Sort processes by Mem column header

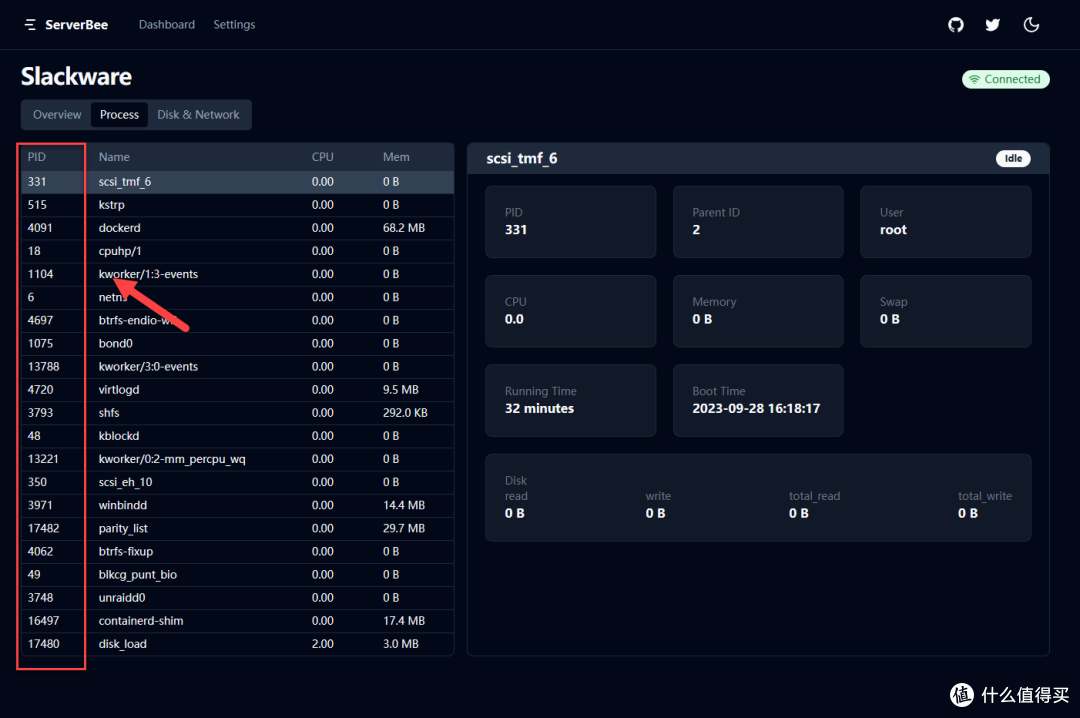pos(396,157)
